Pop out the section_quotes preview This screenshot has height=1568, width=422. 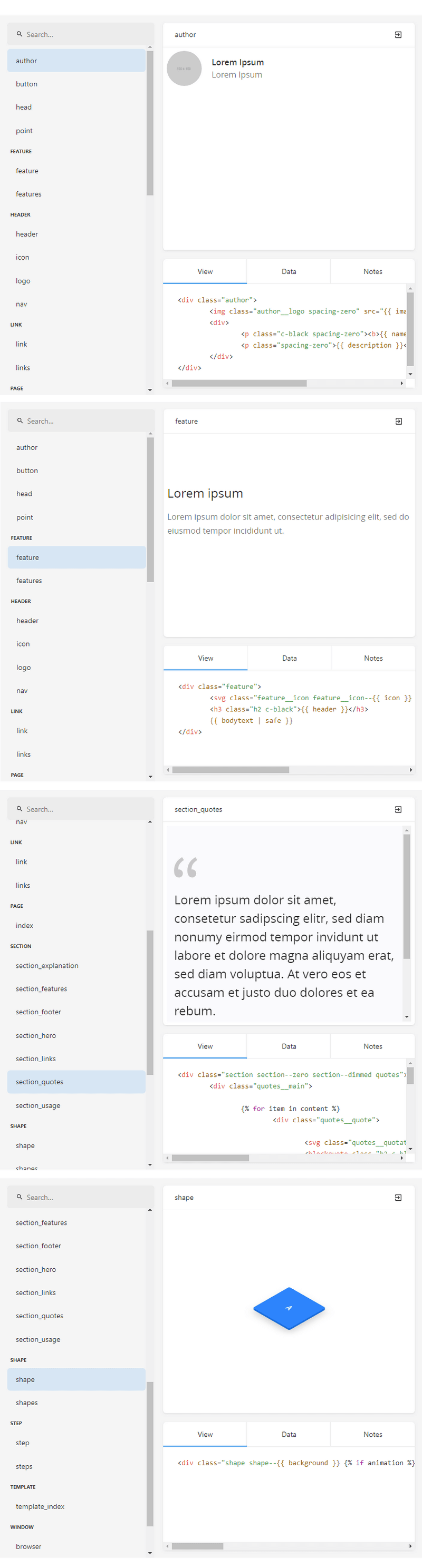click(x=398, y=810)
